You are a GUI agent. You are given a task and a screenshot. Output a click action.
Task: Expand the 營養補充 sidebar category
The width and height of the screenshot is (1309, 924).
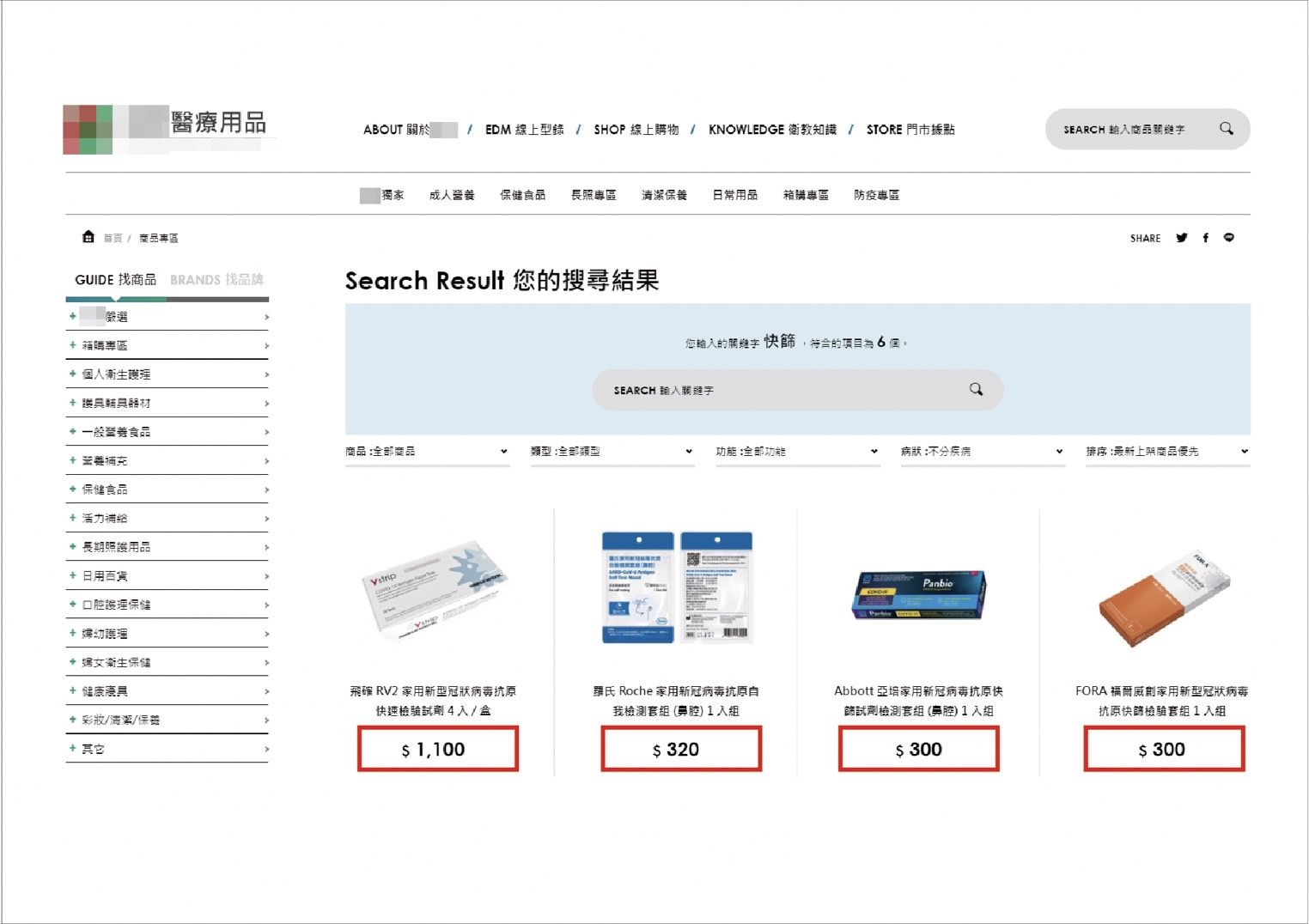click(x=167, y=461)
